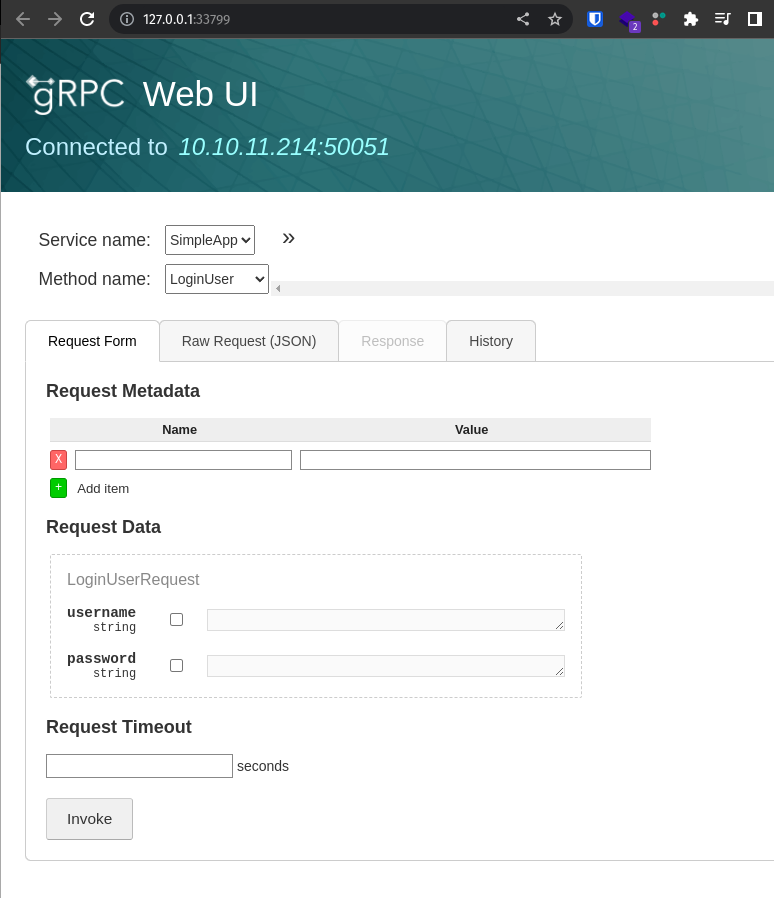Click the password string text area
This screenshot has height=898, width=774.
tap(386, 666)
